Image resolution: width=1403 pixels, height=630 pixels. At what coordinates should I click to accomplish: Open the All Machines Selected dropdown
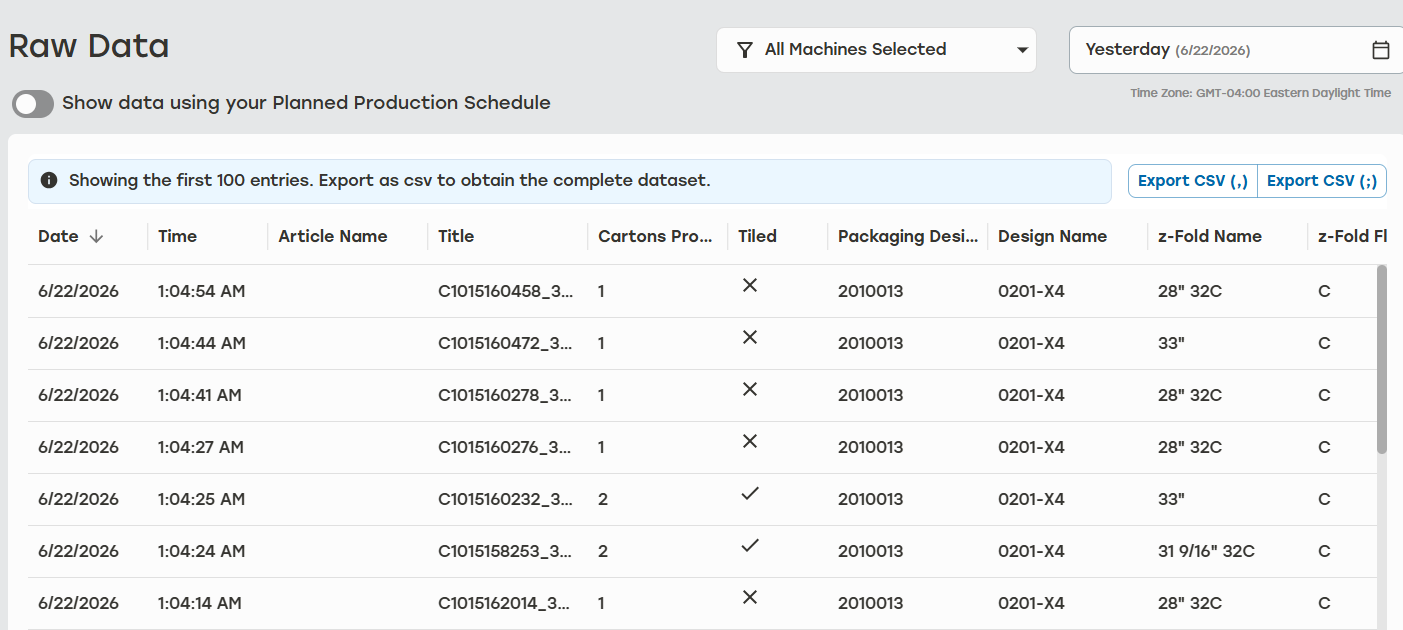point(876,50)
